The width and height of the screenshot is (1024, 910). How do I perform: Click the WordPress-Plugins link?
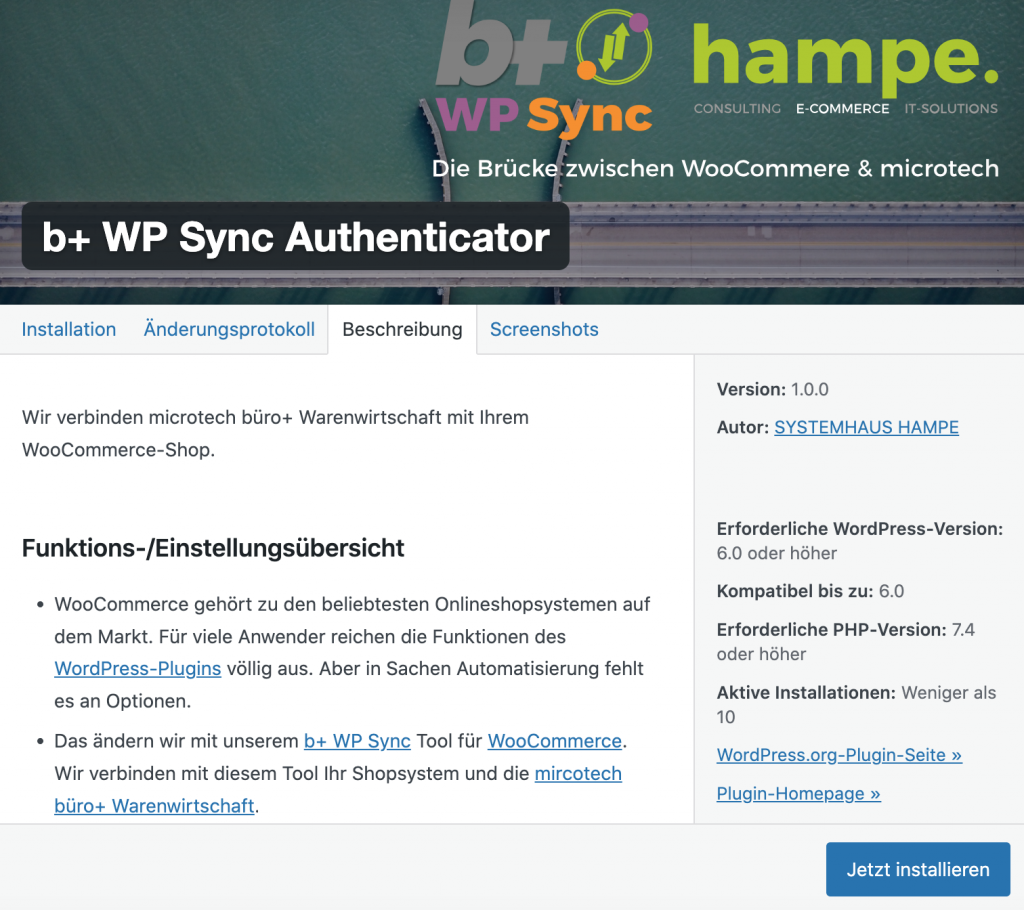[x=138, y=669]
